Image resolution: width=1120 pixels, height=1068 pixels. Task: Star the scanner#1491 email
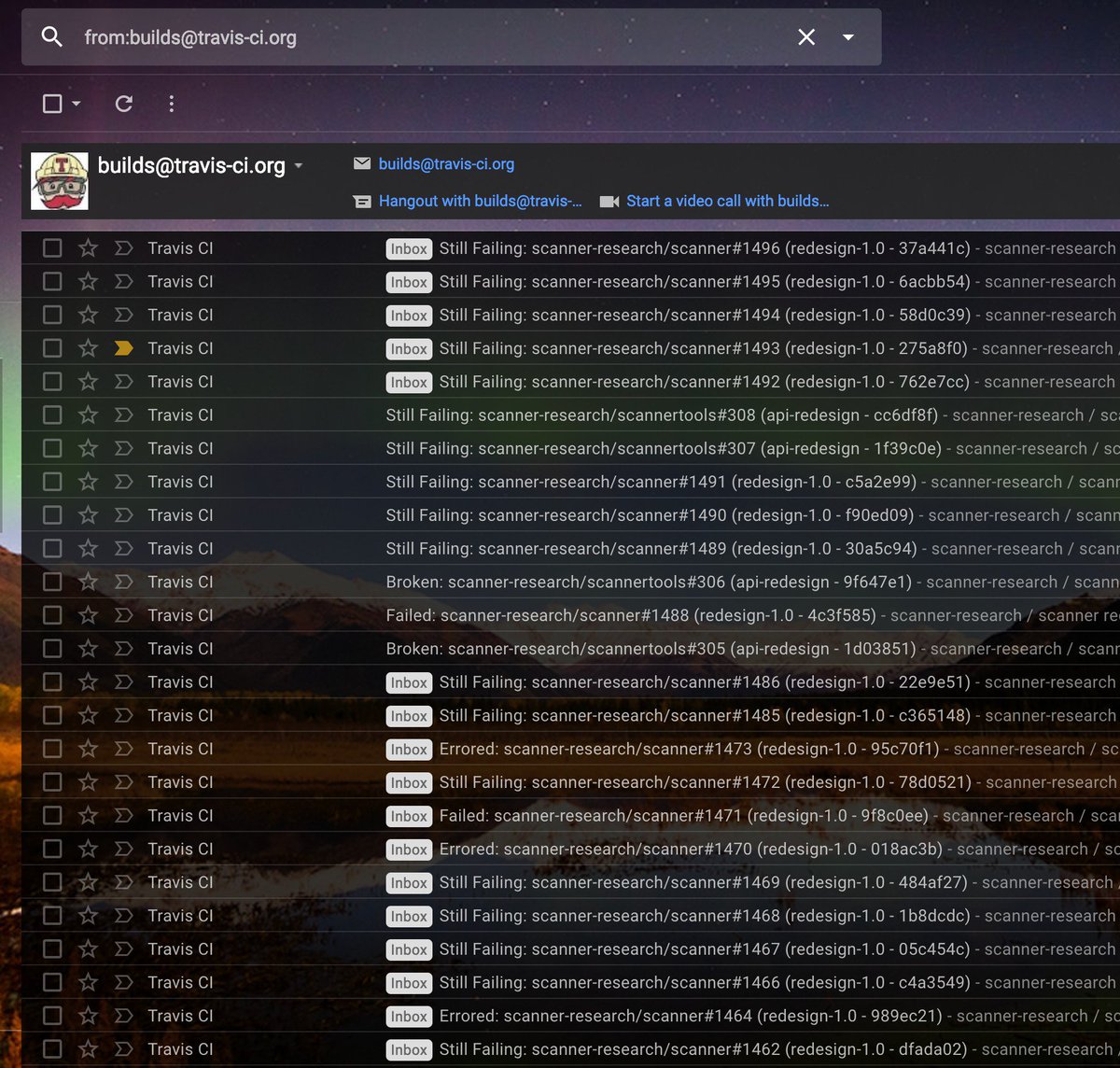(x=88, y=482)
